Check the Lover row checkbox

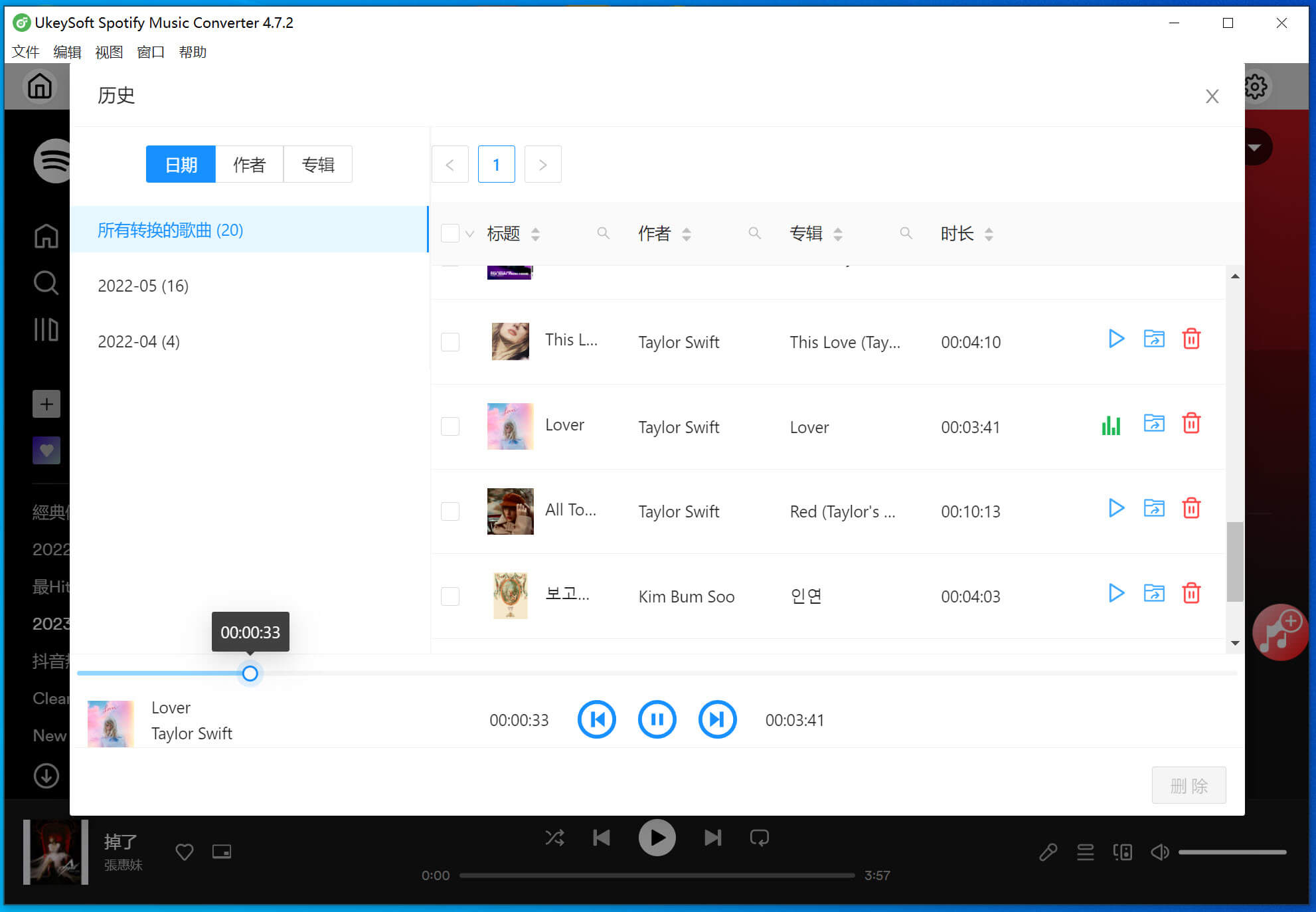pos(450,426)
